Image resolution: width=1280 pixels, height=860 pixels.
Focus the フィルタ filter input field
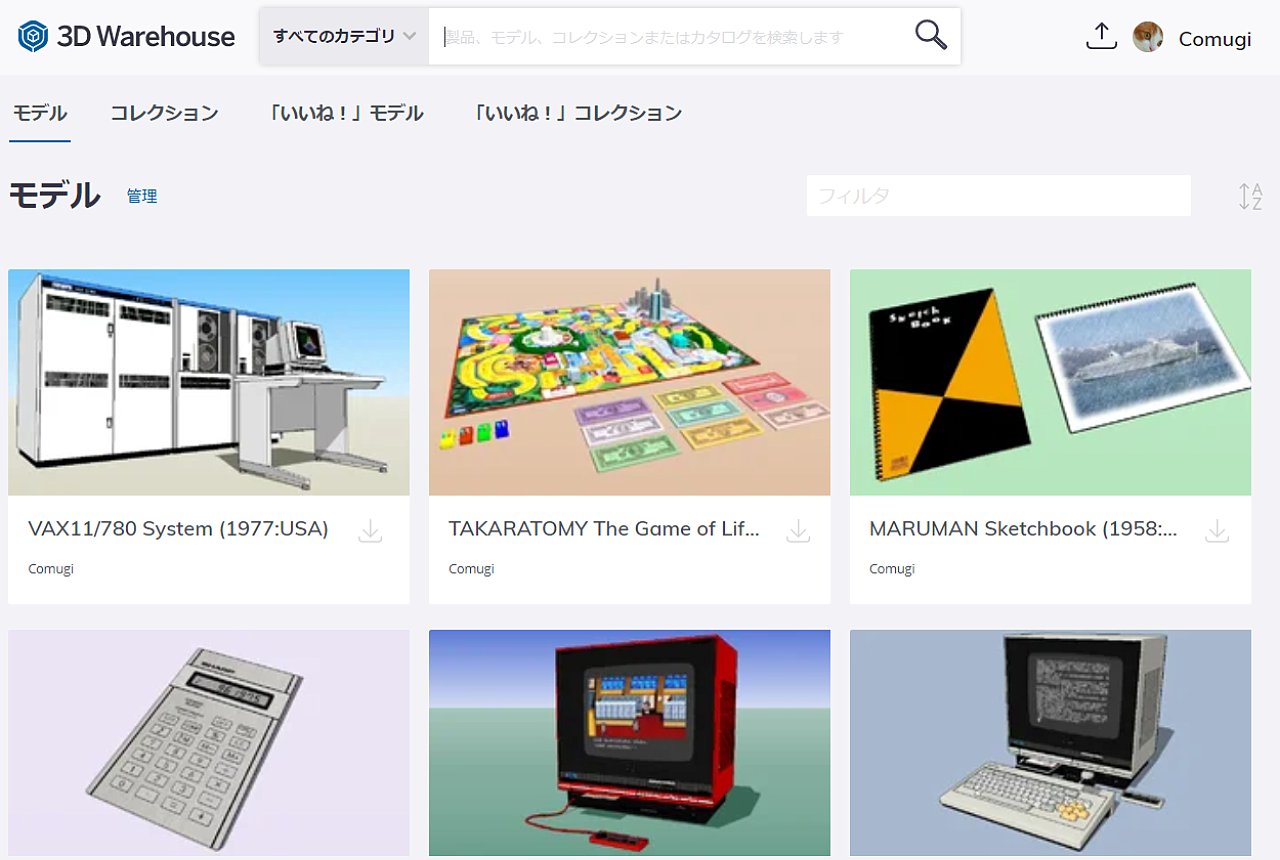[x=998, y=196]
